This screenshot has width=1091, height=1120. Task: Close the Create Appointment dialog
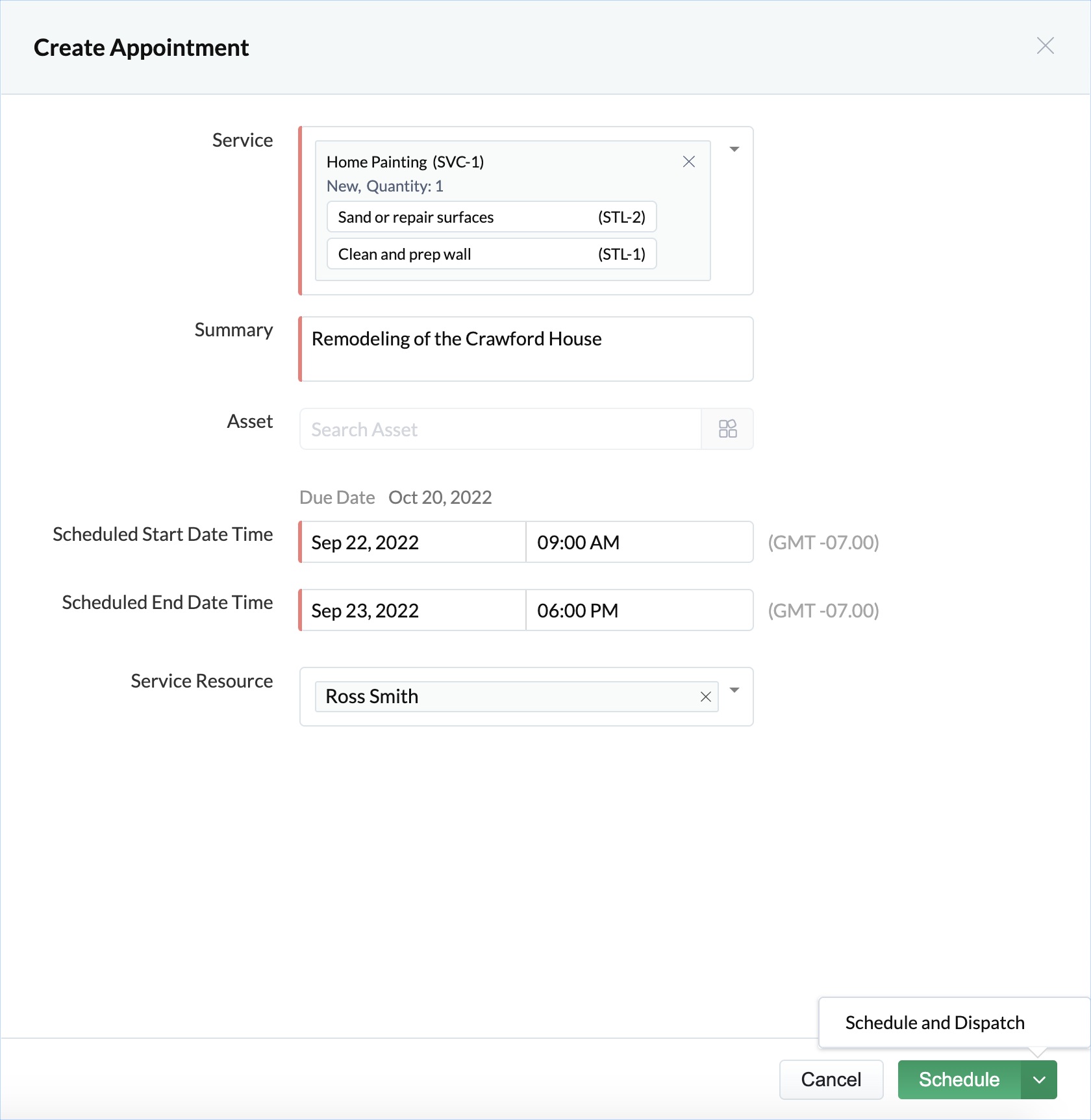click(1045, 46)
